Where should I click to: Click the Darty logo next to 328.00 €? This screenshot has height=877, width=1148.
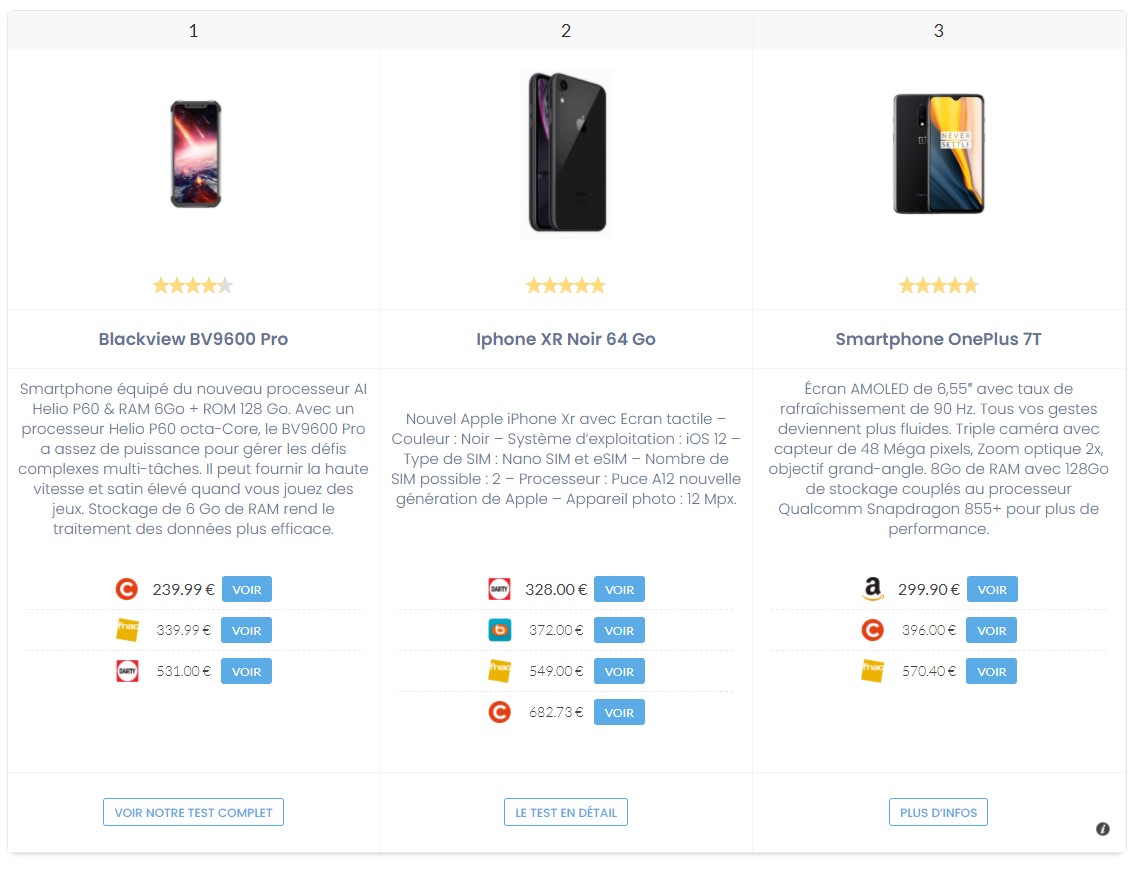pyautogui.click(x=499, y=589)
